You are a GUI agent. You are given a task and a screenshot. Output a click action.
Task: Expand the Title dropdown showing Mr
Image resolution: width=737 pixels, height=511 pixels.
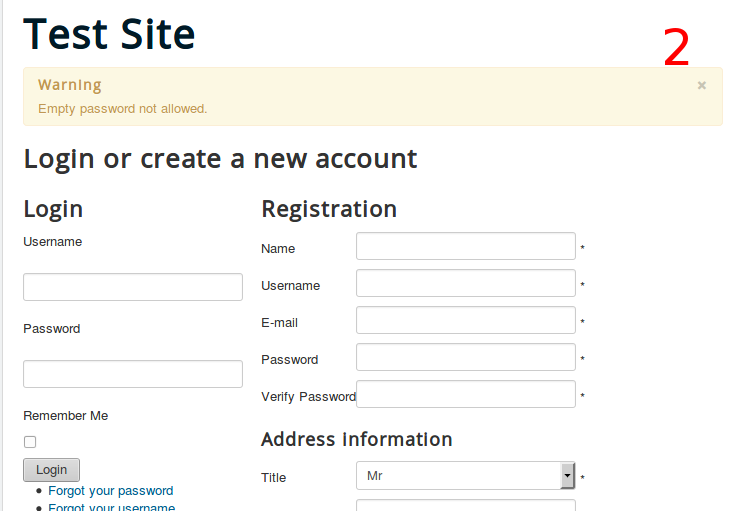point(466,476)
